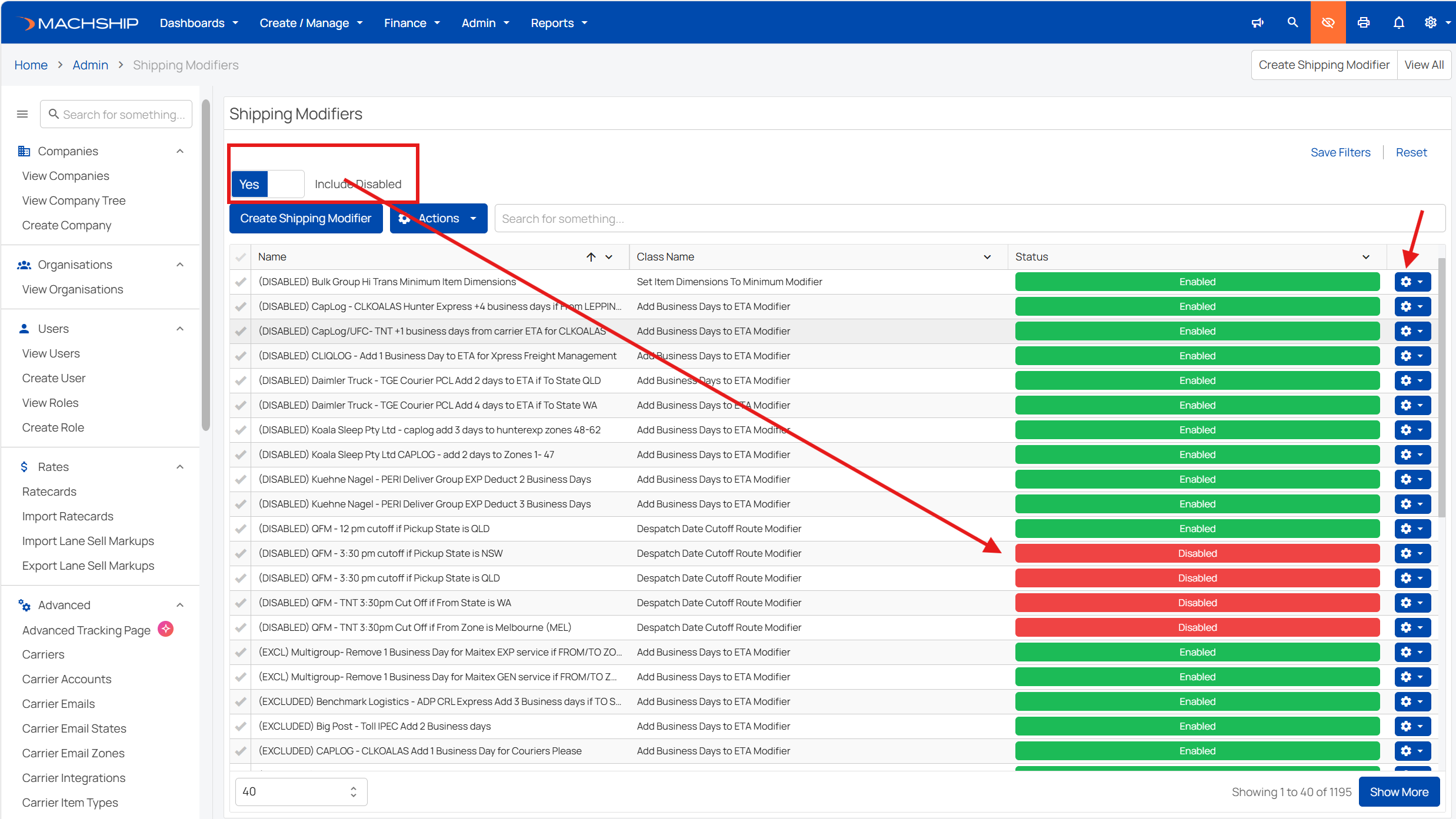Open the Actions dropdown button
Viewport: 1456px width, 819px height.
438,218
